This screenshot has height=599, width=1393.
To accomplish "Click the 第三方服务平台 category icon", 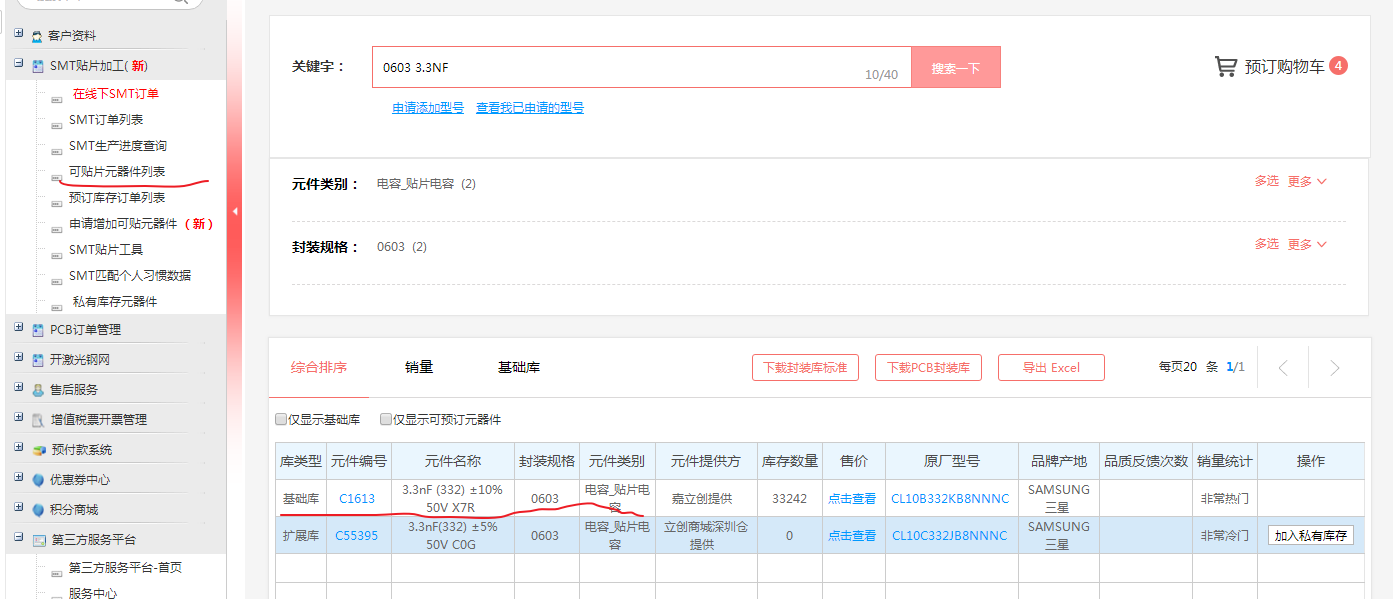I will [x=37, y=540].
